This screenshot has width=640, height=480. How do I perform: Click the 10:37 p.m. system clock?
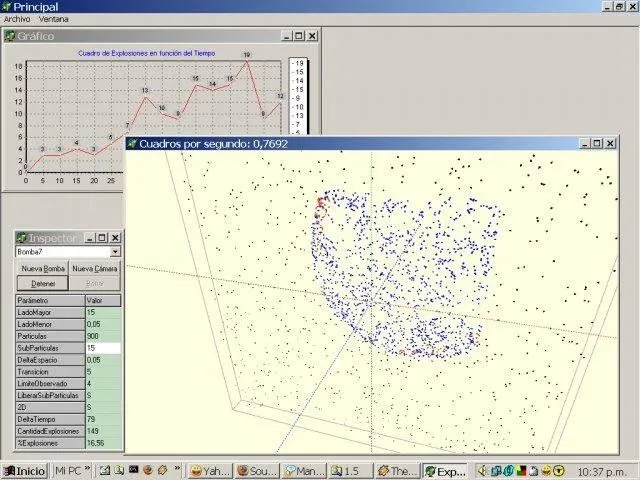point(602,472)
